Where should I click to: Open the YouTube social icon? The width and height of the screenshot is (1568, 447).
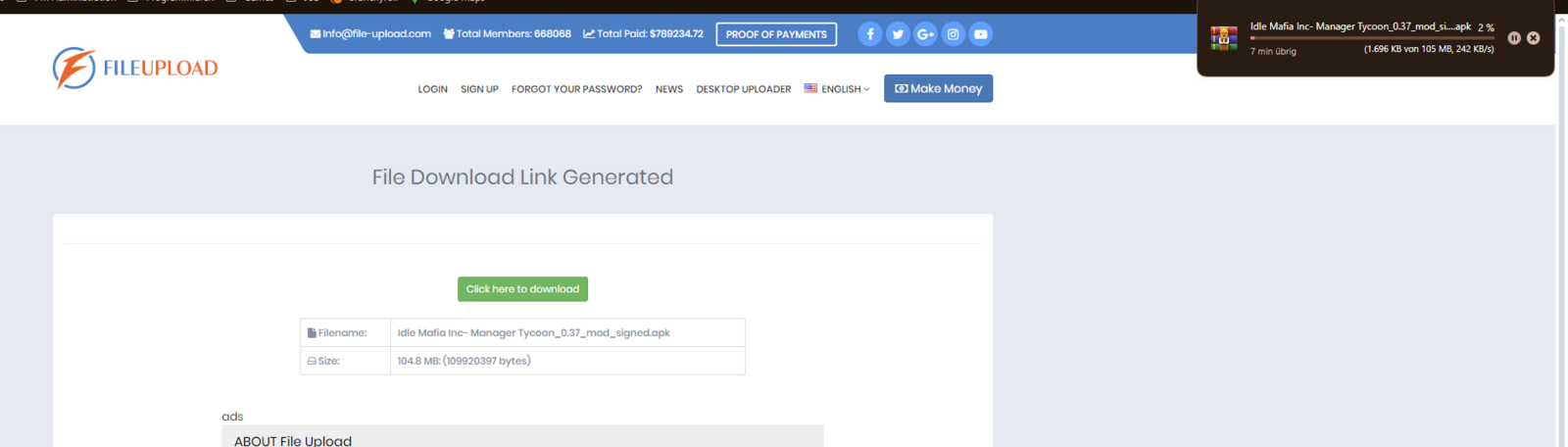[x=980, y=34]
